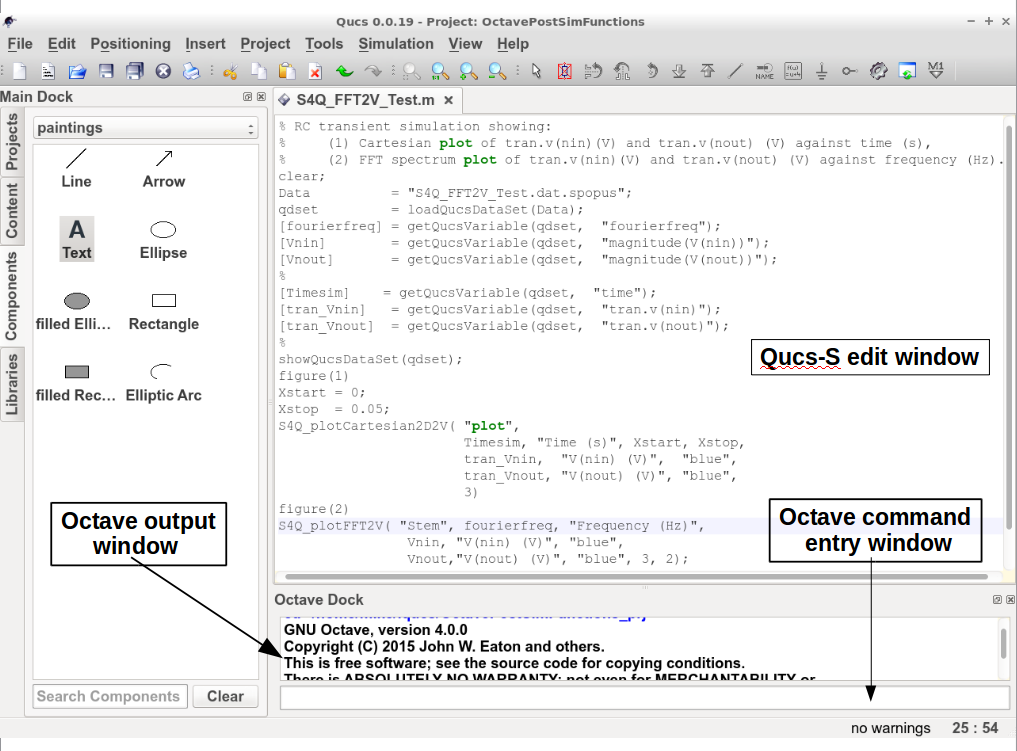The image size is (1017, 751).
Task: Go into subcircuit down-arrow icon
Action: [x=679, y=71]
